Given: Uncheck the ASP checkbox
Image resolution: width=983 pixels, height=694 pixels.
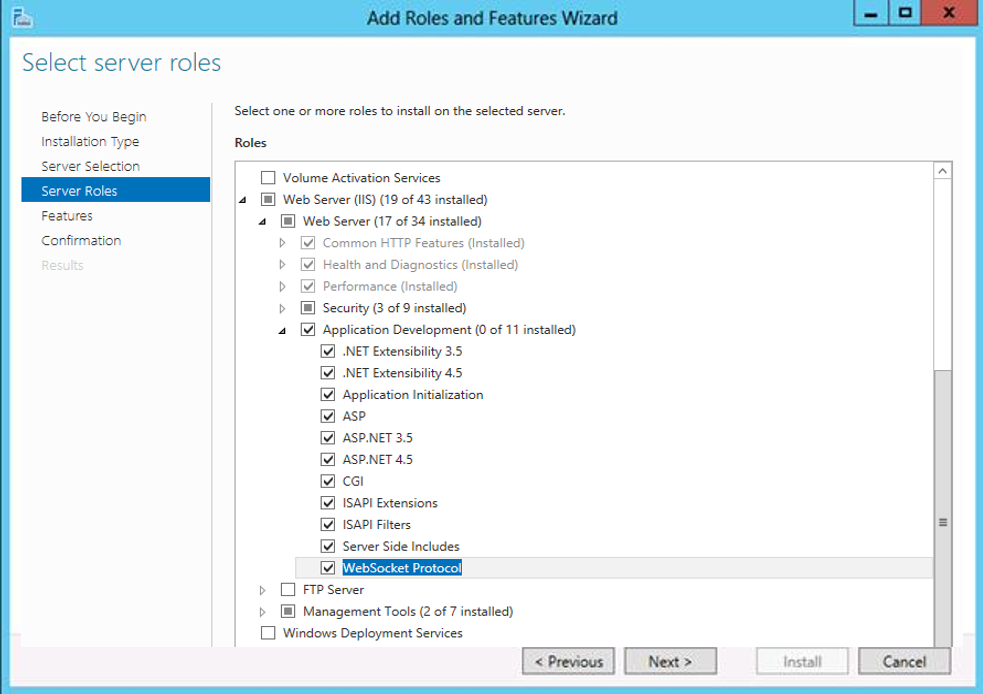Looking at the screenshot, I should coord(328,416).
